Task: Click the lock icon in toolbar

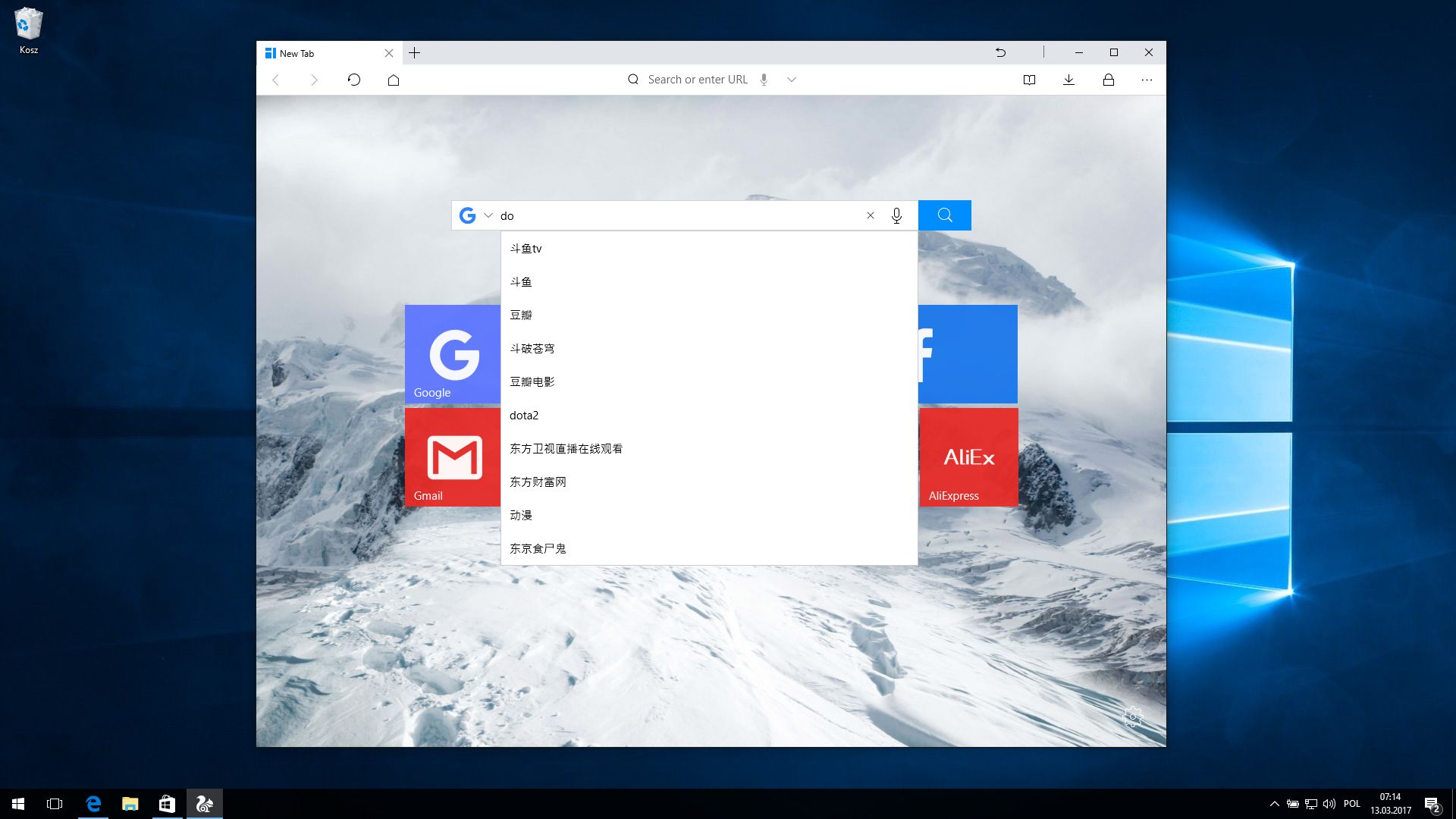Action: (x=1108, y=80)
